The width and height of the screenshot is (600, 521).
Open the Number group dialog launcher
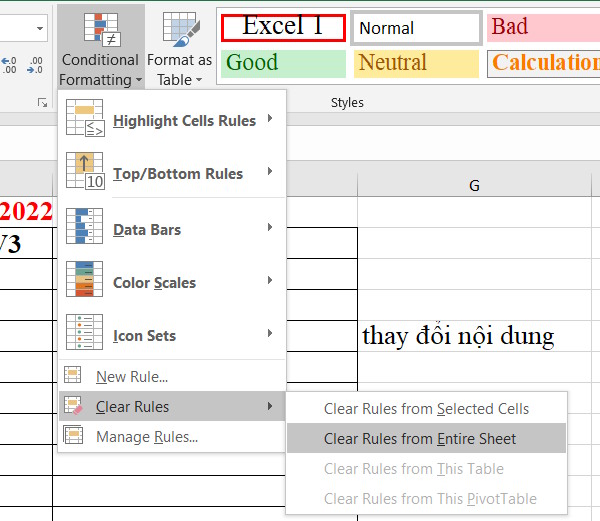pos(42,103)
